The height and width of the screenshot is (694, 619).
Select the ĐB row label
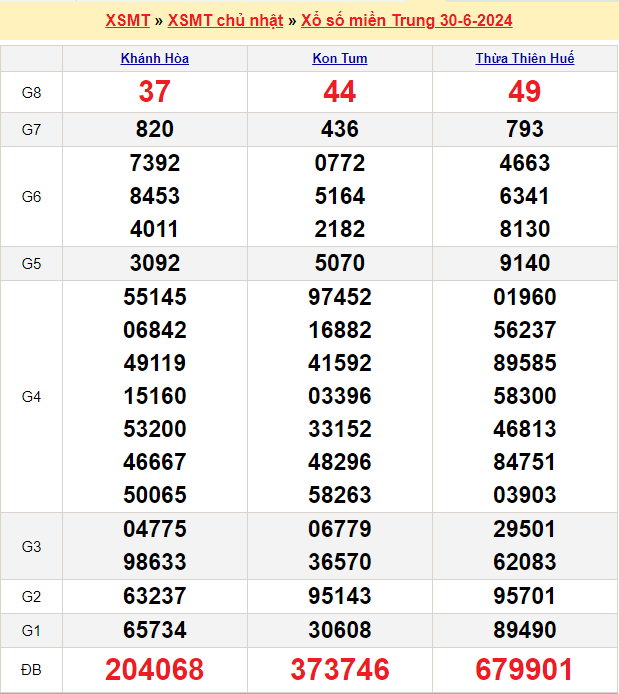click(x=31, y=670)
